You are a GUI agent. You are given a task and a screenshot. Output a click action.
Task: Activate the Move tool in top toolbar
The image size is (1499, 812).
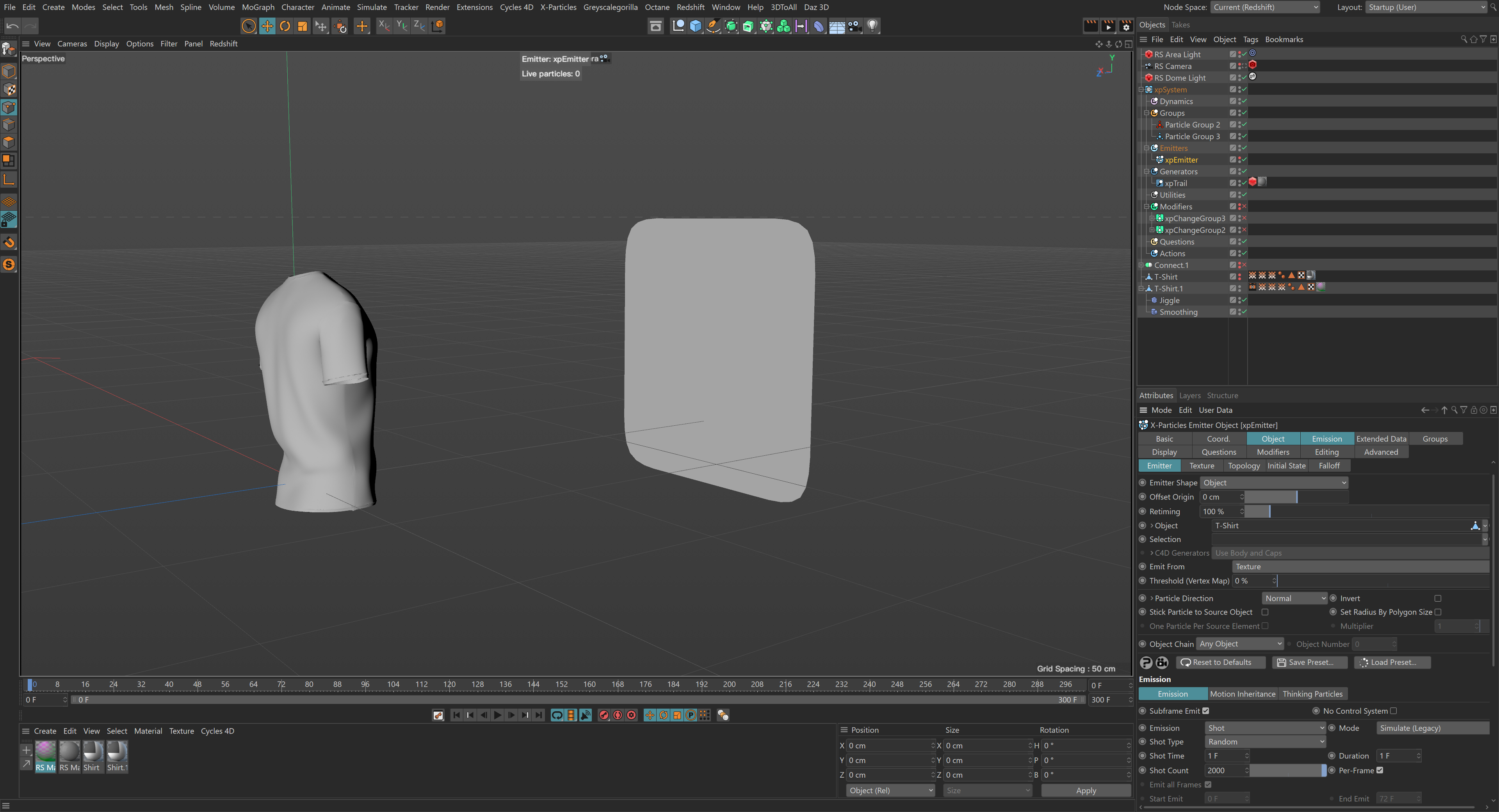(x=267, y=26)
